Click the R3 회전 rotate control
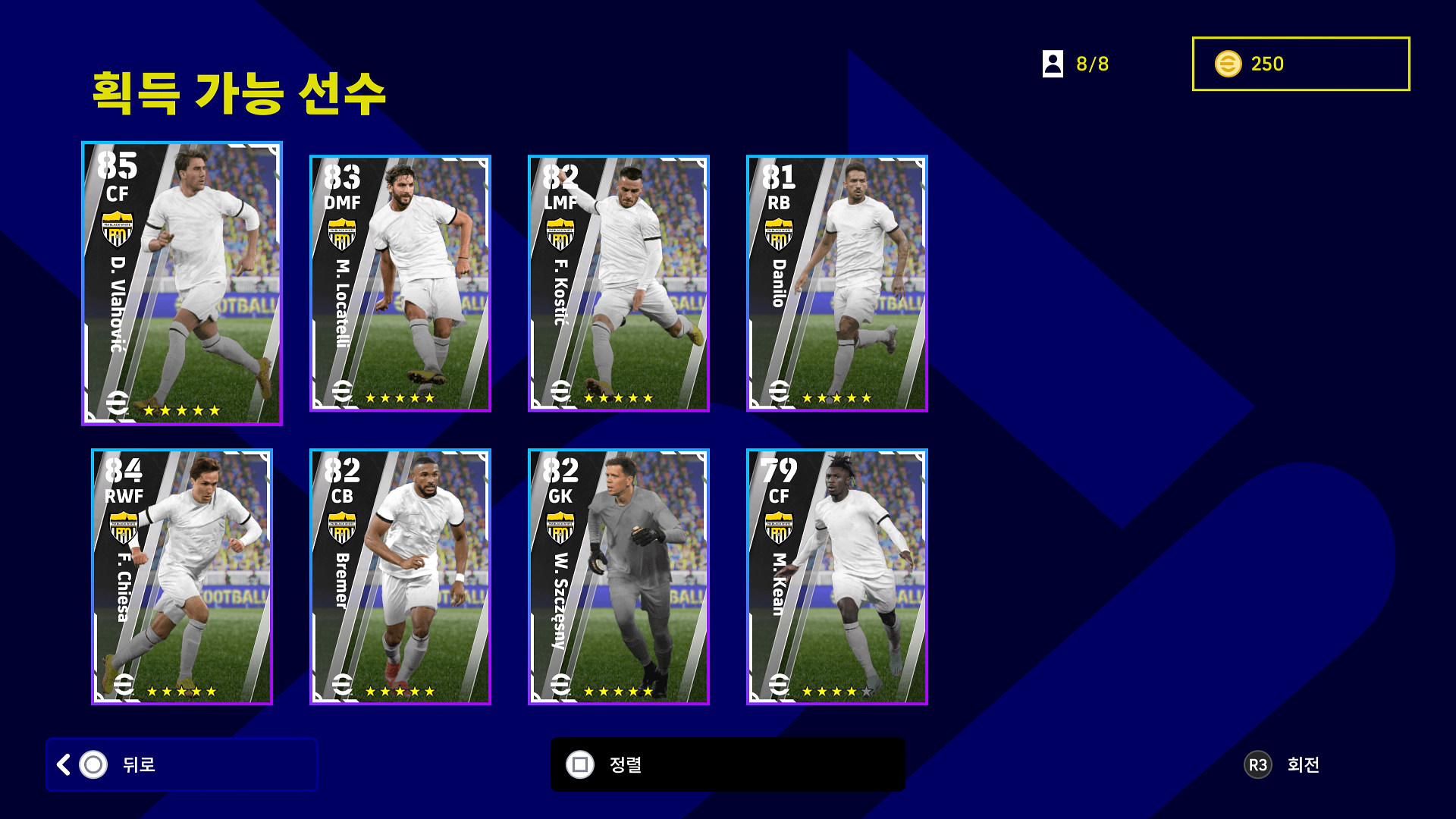The image size is (1456, 819). [x=1282, y=764]
